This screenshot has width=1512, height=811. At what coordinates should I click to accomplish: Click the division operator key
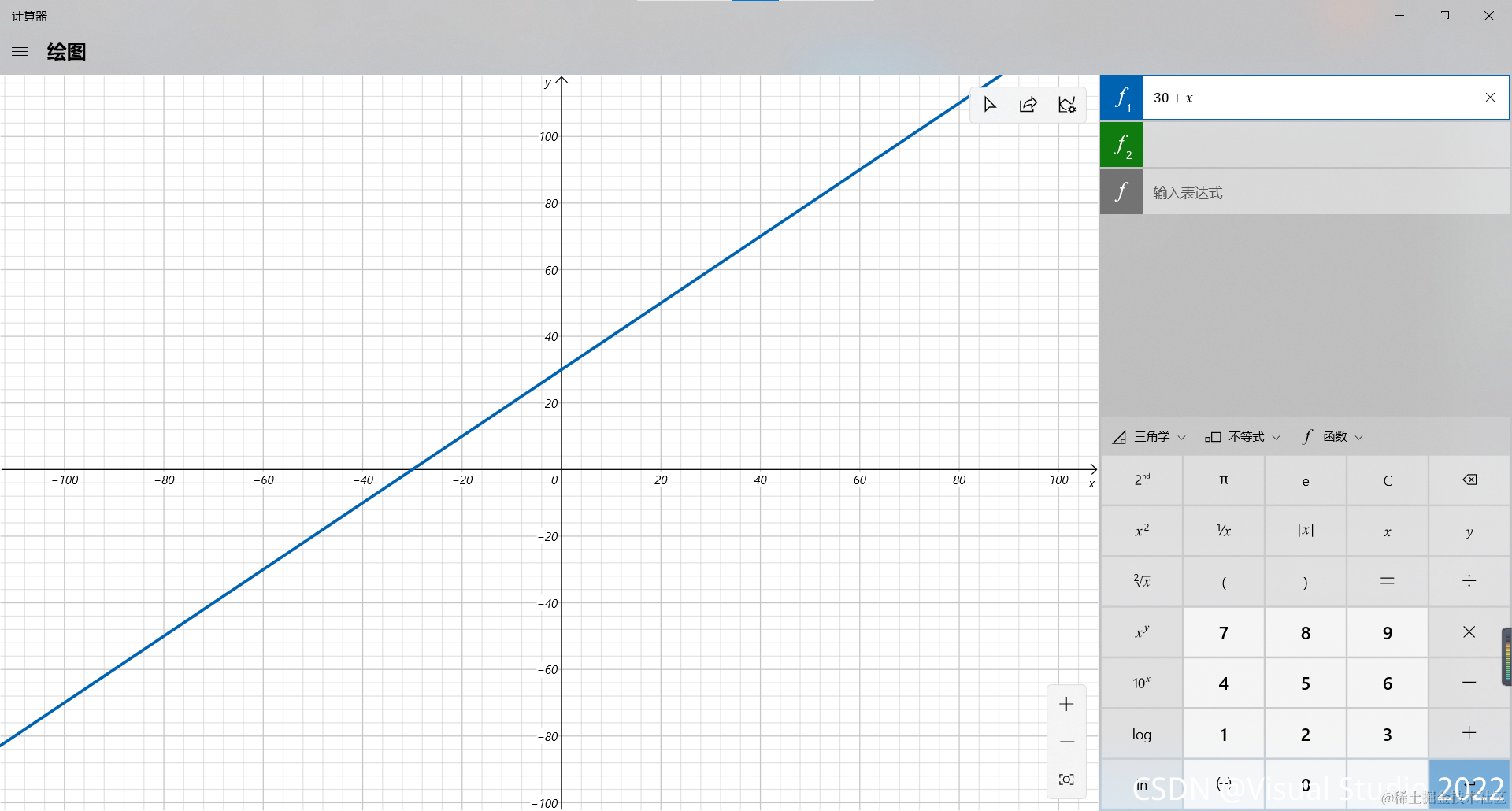pyautogui.click(x=1469, y=582)
